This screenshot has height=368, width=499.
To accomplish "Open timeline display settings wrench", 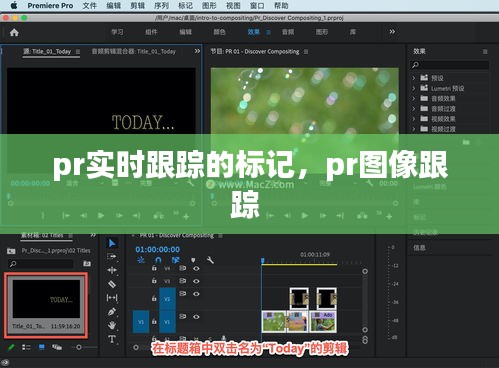I will click(210, 260).
